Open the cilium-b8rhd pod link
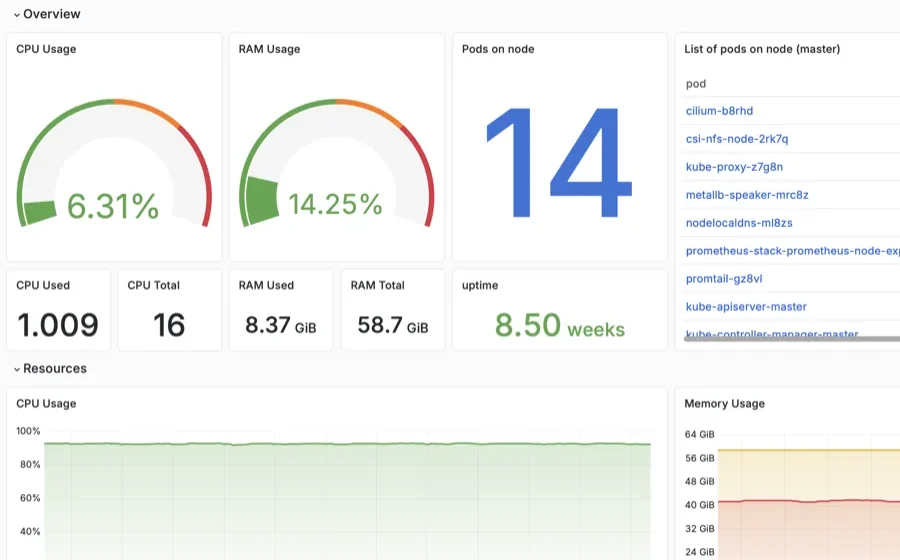 pyautogui.click(x=719, y=111)
